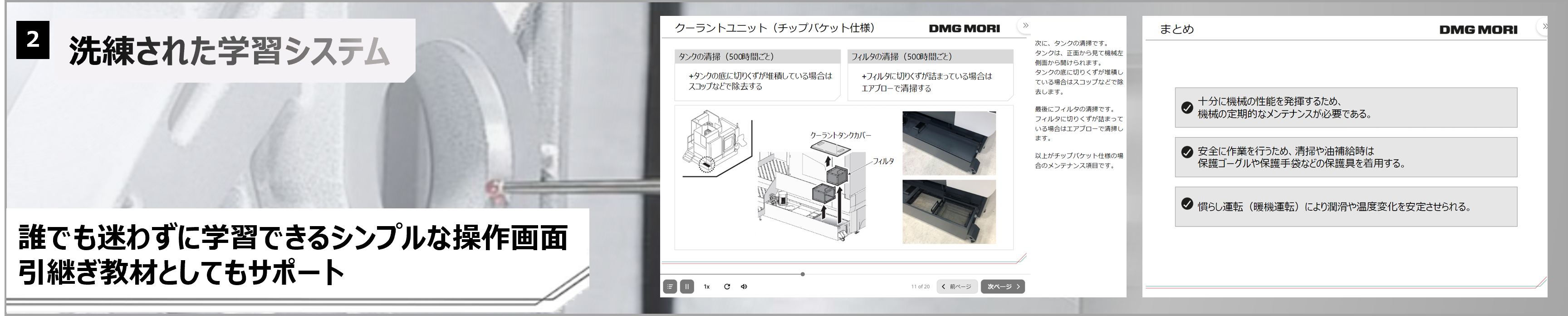
Task: Go to 次ページ next page
Action: pyautogui.click(x=1003, y=286)
